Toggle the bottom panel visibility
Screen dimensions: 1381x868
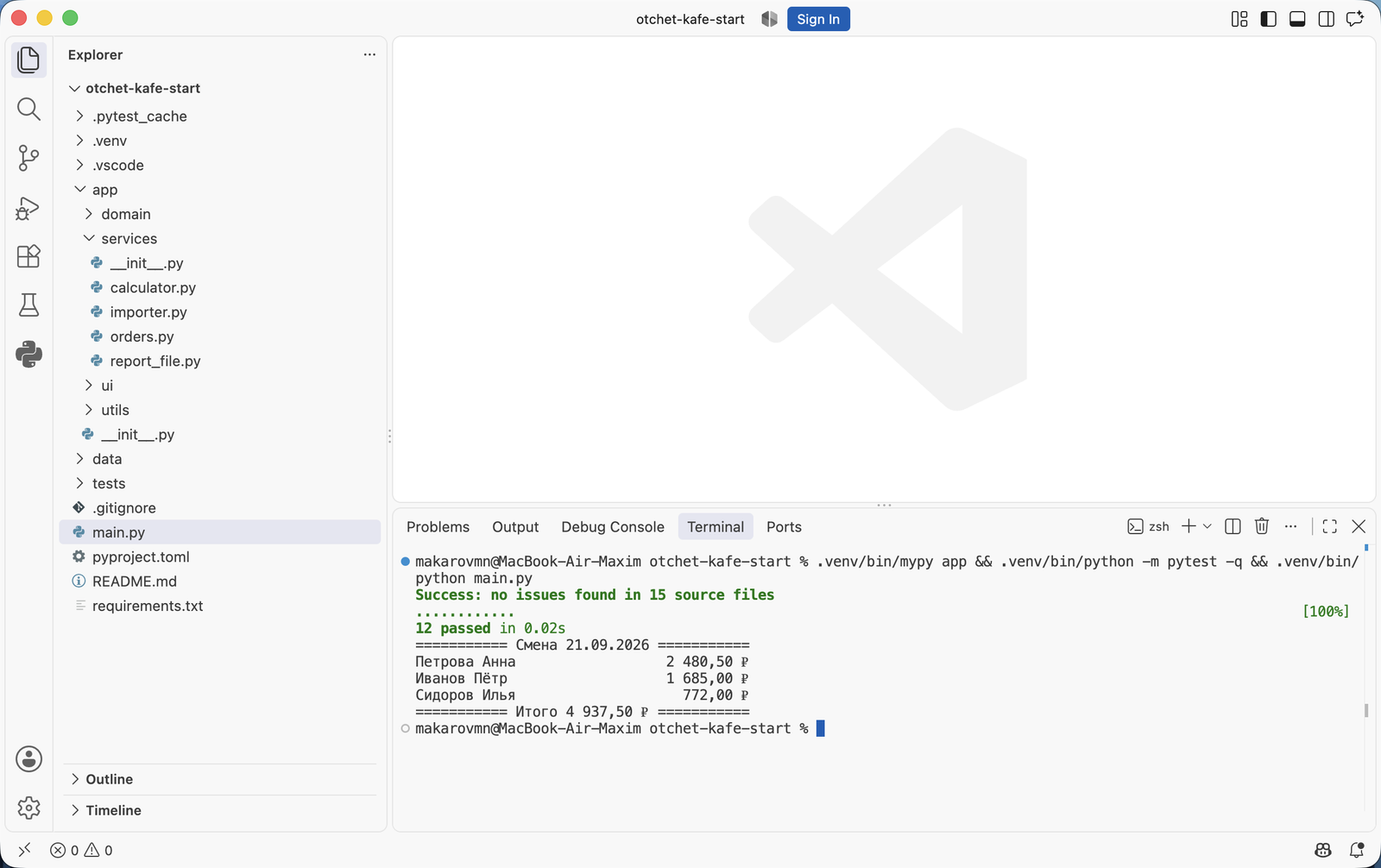point(1297,19)
